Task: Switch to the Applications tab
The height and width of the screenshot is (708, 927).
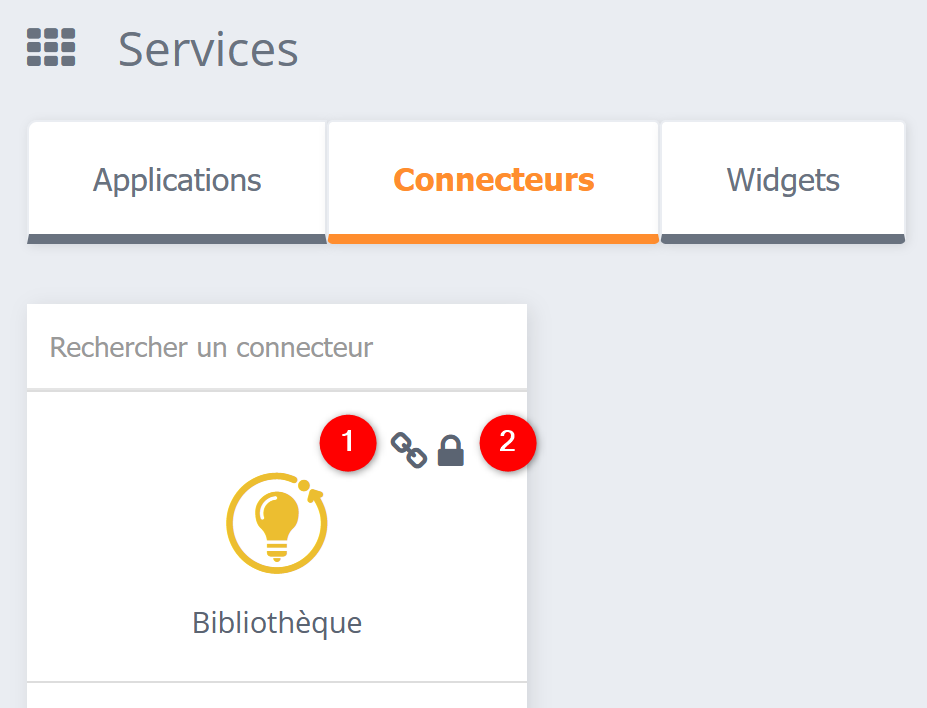Action: point(177,181)
